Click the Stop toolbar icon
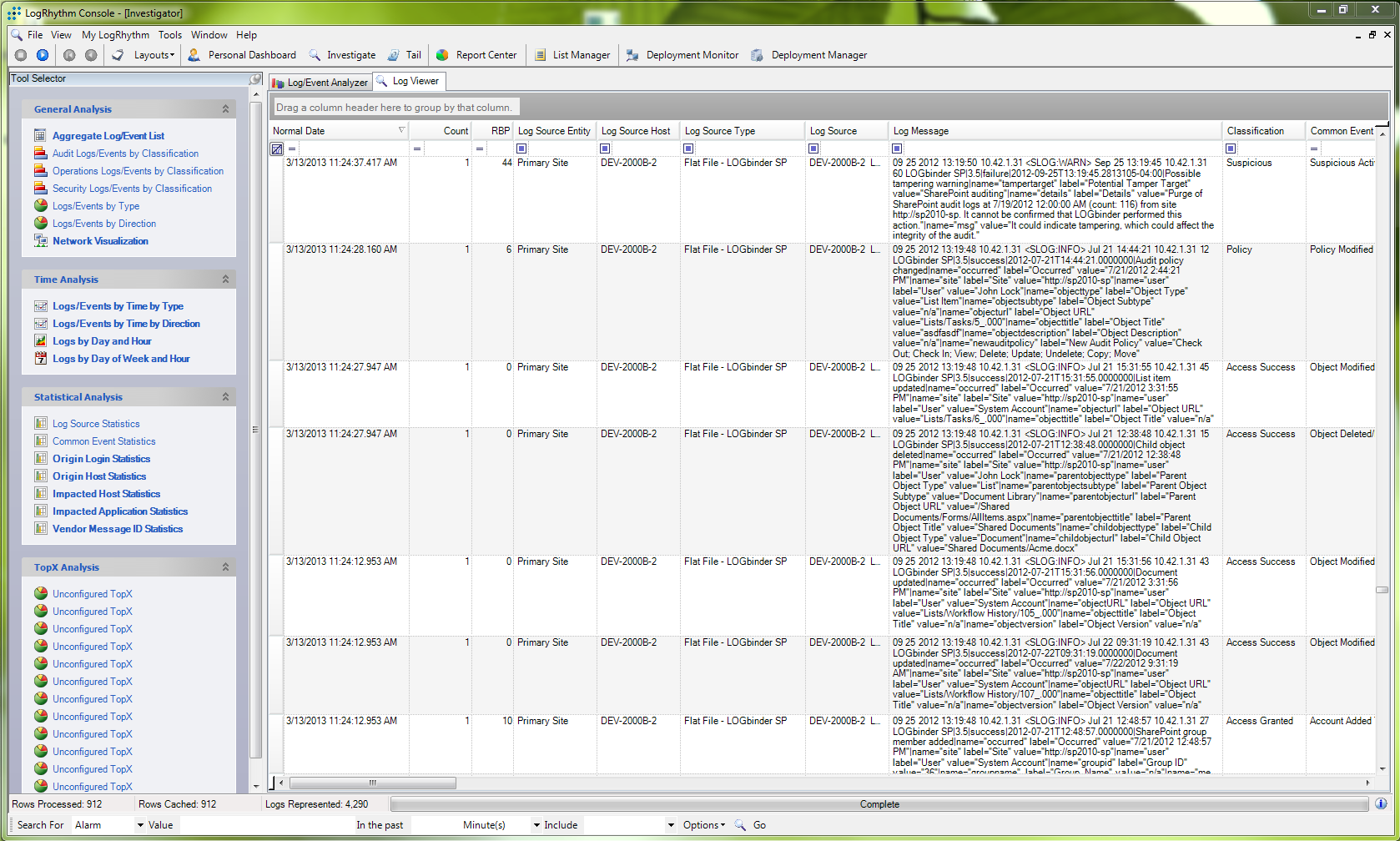The image size is (1400, 841). pos(21,55)
